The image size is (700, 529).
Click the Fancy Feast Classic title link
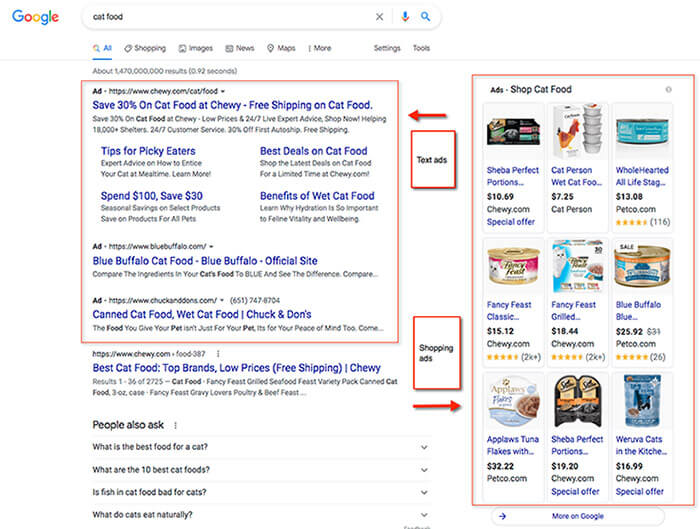click(509, 311)
